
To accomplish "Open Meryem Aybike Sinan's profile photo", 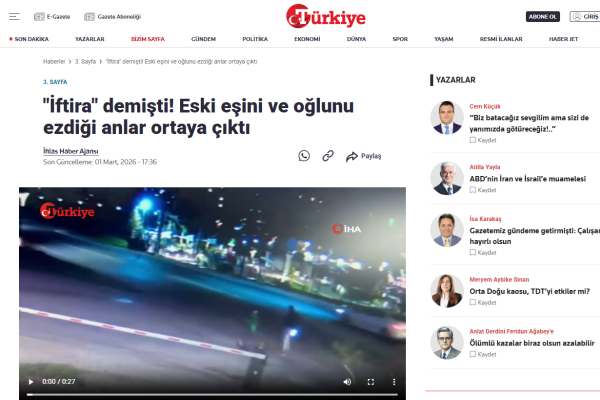I will click(x=447, y=291).
